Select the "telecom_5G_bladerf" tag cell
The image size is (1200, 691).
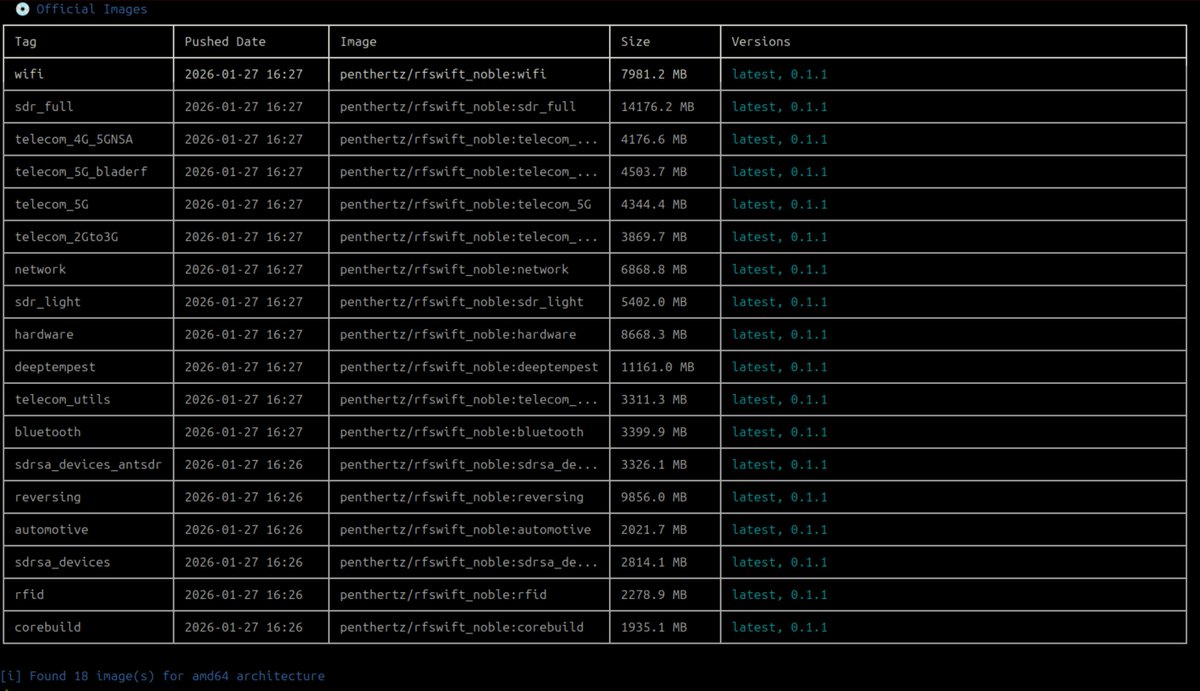click(x=81, y=172)
